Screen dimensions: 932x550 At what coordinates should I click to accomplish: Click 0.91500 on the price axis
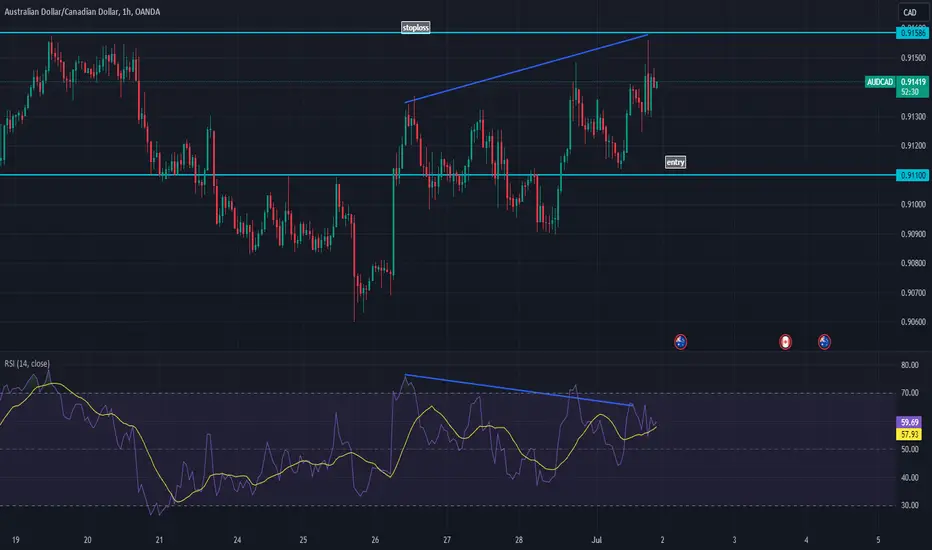[x=913, y=58]
